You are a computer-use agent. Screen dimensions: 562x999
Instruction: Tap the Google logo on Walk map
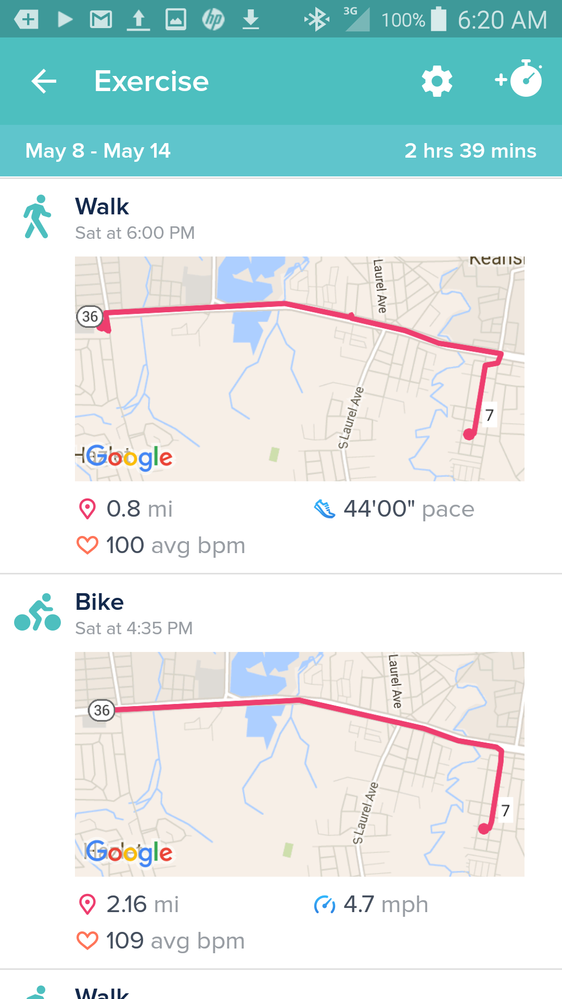coord(129,457)
